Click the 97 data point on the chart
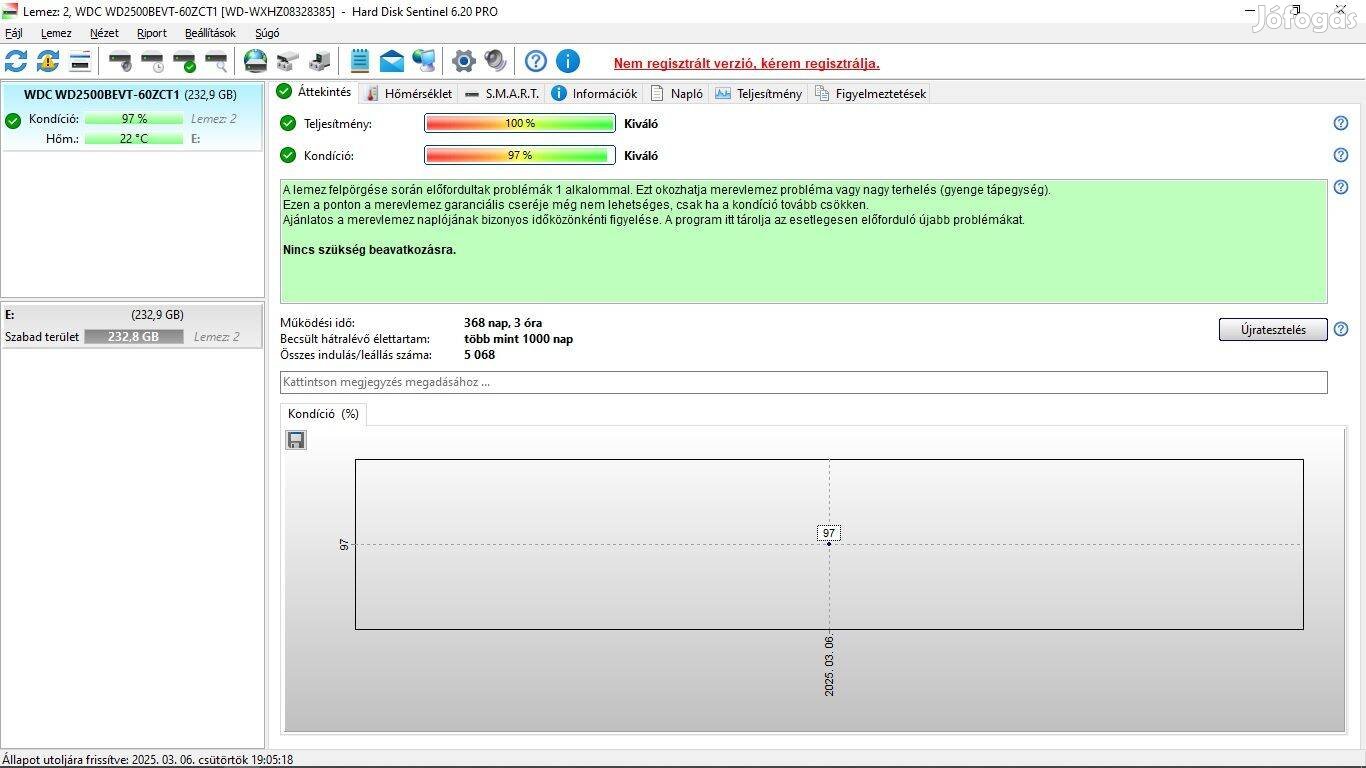1366x768 pixels. click(829, 543)
